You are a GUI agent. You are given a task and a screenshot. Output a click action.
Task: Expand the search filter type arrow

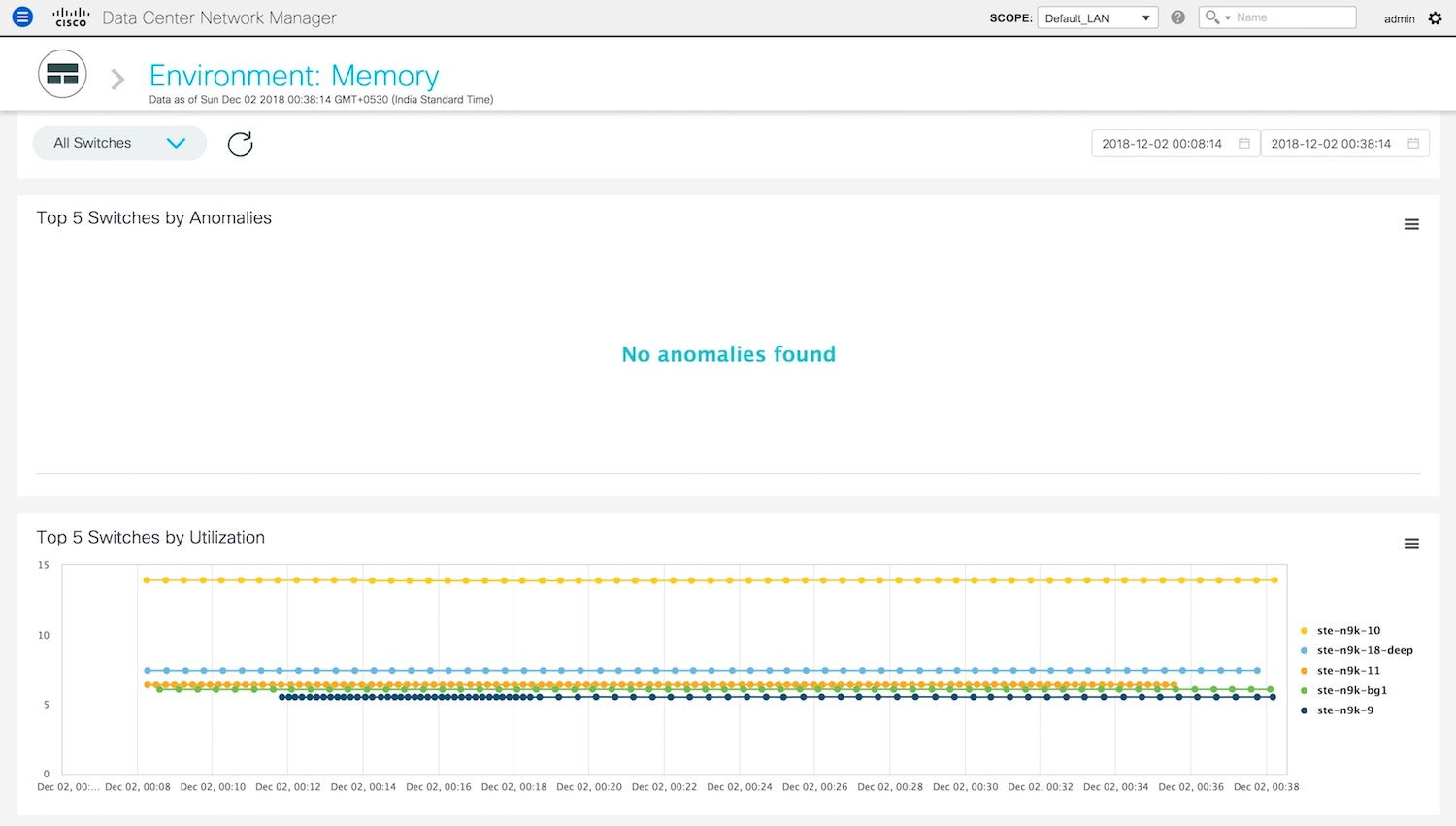coord(1227,18)
